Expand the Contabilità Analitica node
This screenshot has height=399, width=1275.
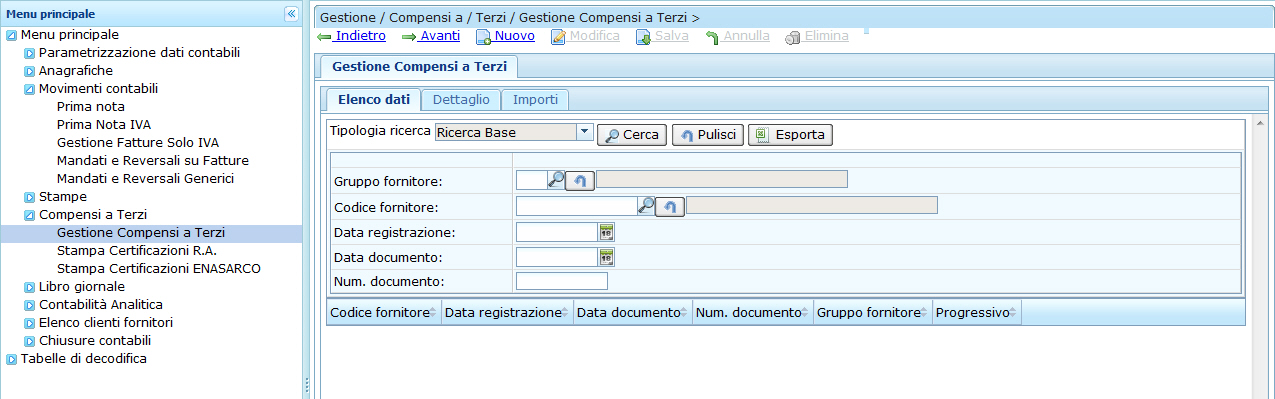(30, 305)
